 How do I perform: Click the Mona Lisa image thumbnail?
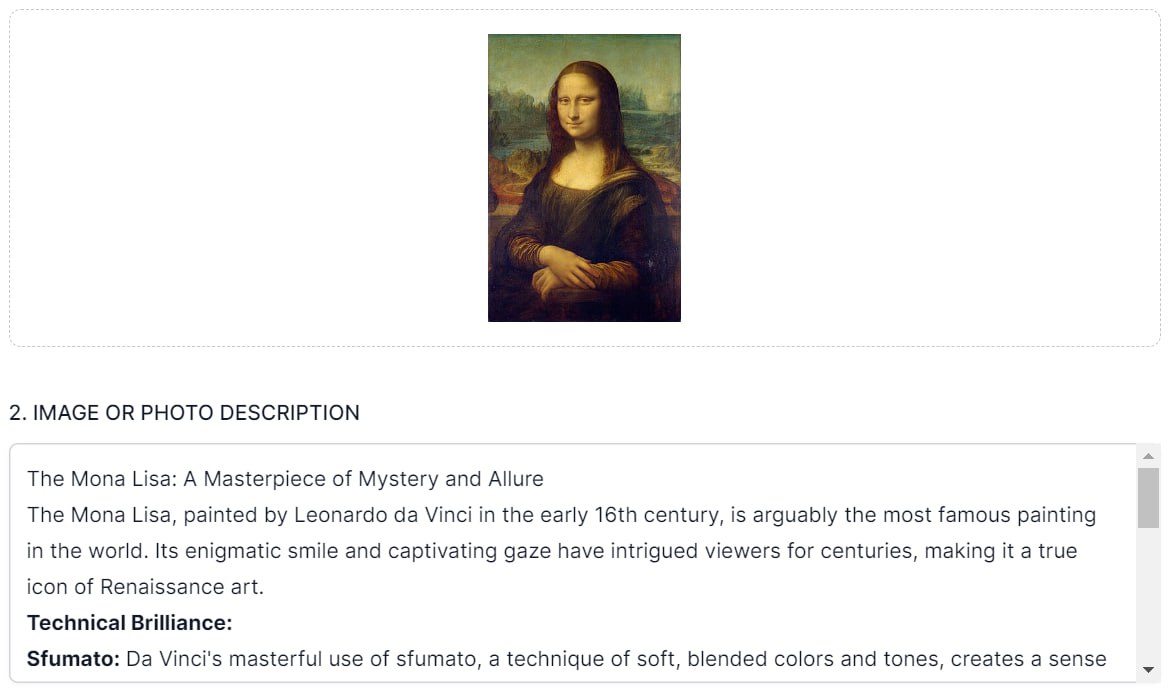(x=584, y=178)
